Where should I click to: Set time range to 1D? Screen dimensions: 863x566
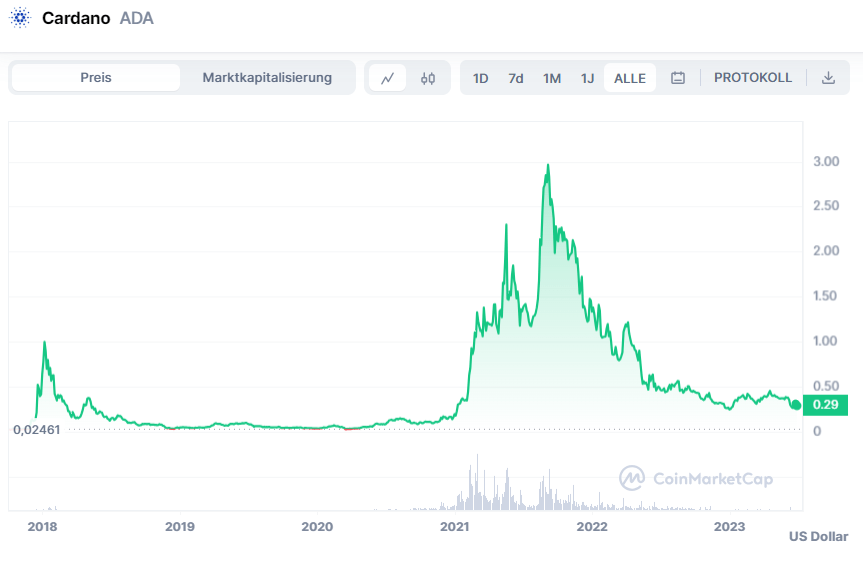coord(480,78)
